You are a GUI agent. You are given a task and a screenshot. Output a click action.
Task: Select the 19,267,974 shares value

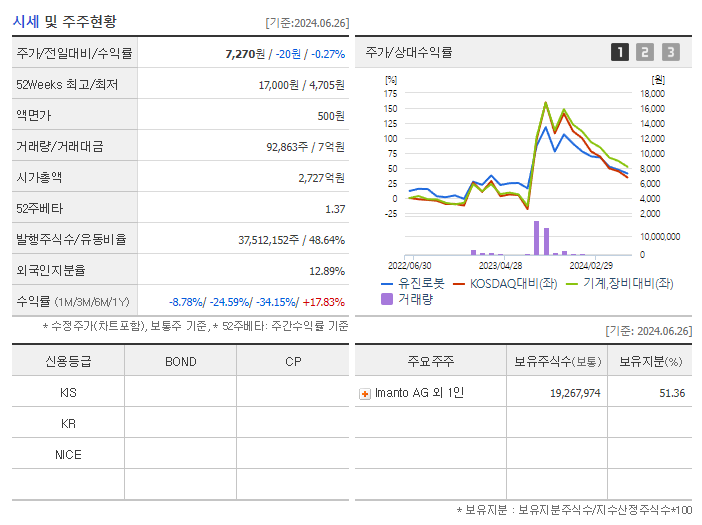tap(575, 393)
